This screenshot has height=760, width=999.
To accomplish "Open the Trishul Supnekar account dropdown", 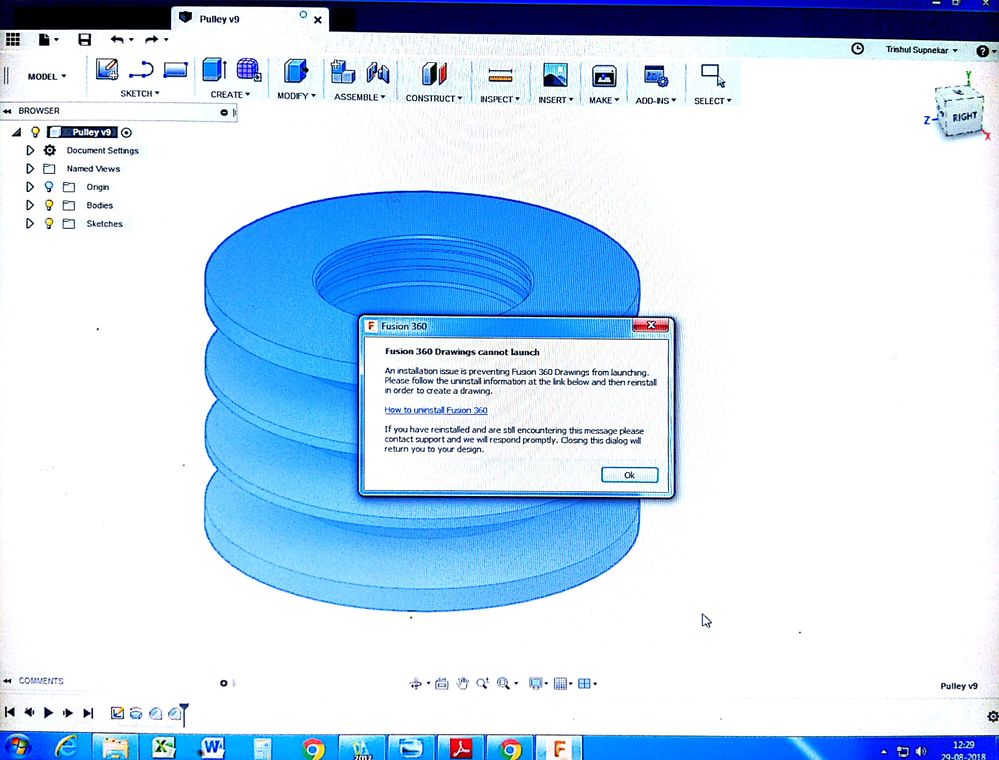I will point(921,50).
